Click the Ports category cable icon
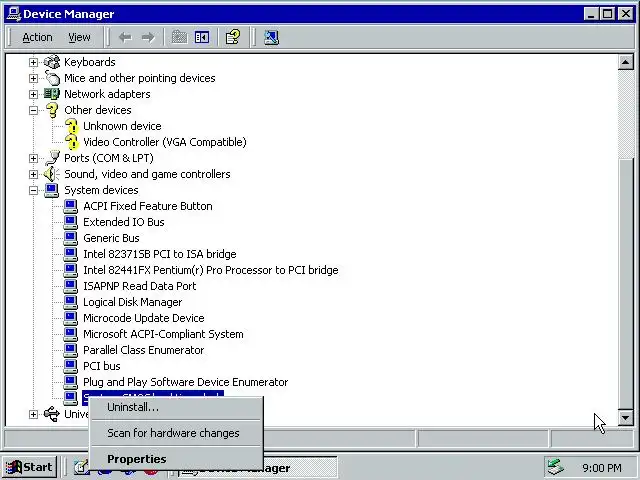The height and width of the screenshot is (480, 640). tap(52, 158)
